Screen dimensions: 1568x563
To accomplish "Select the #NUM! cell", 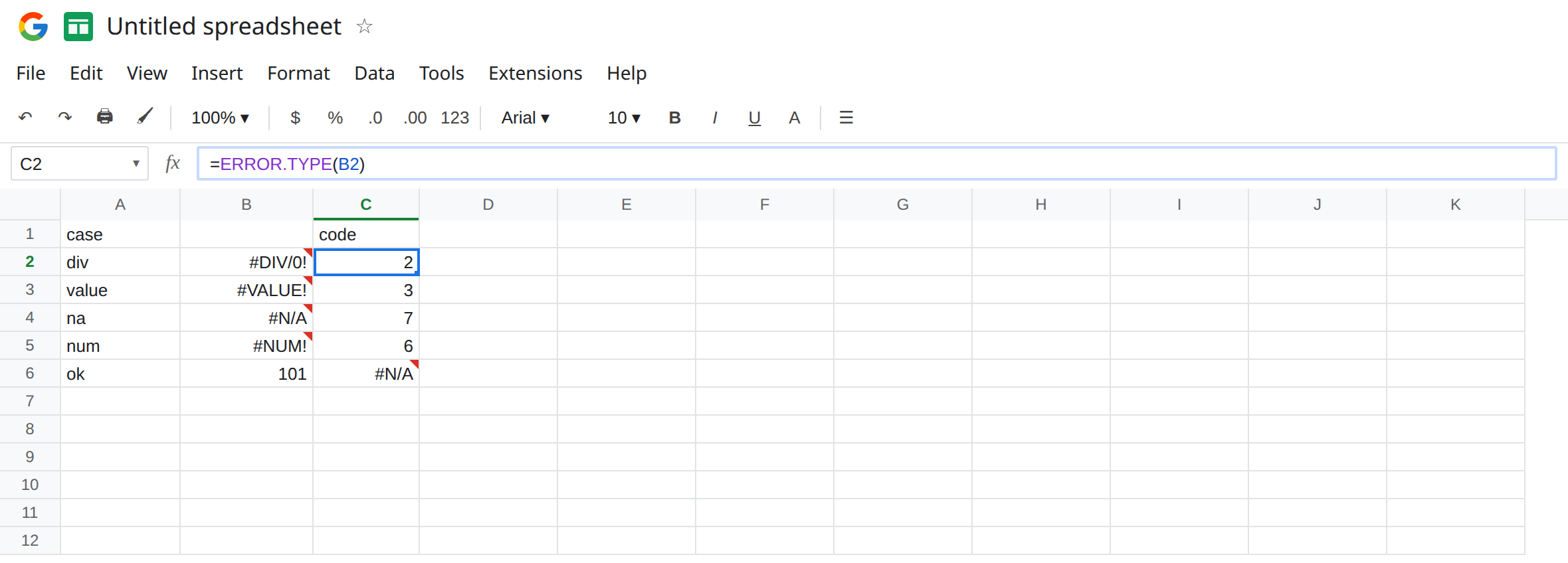I will point(246,346).
